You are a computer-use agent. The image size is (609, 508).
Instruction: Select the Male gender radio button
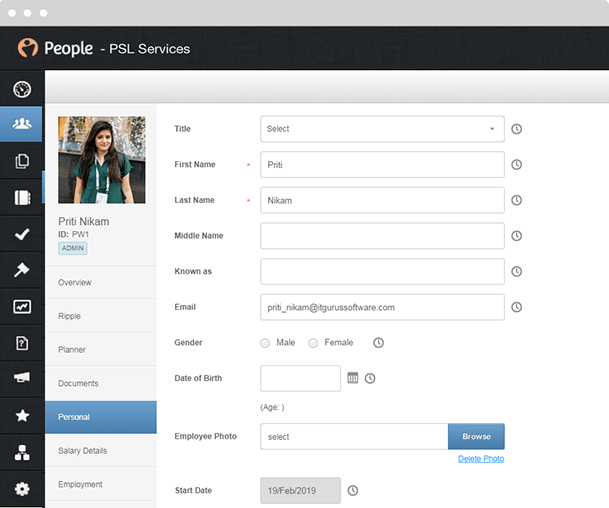coord(265,343)
